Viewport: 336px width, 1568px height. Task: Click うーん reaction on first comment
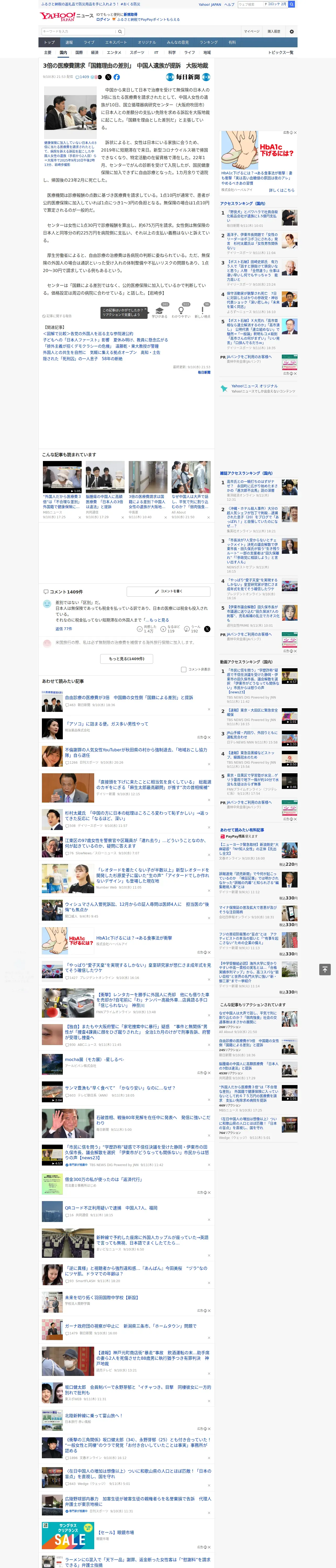pyautogui.click(x=192, y=629)
